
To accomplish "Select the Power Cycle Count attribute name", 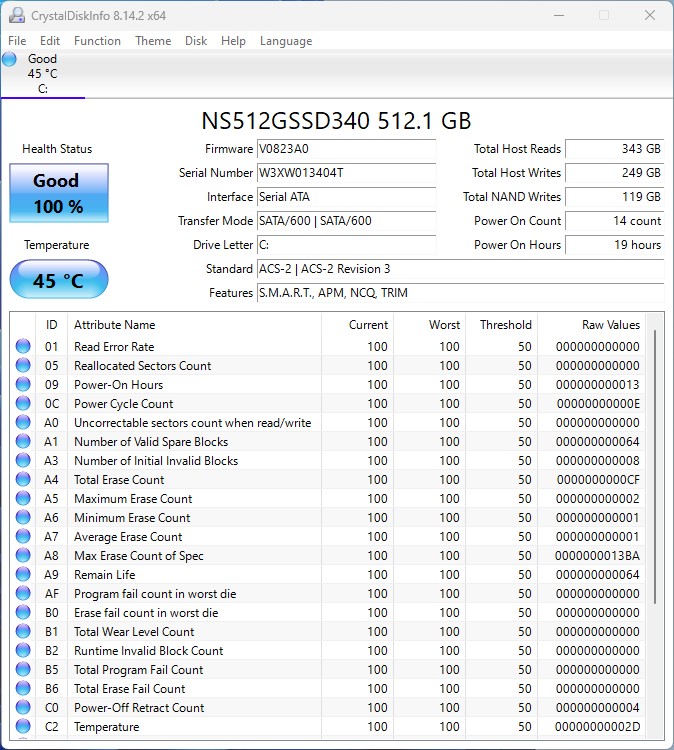I will click(x=123, y=404).
